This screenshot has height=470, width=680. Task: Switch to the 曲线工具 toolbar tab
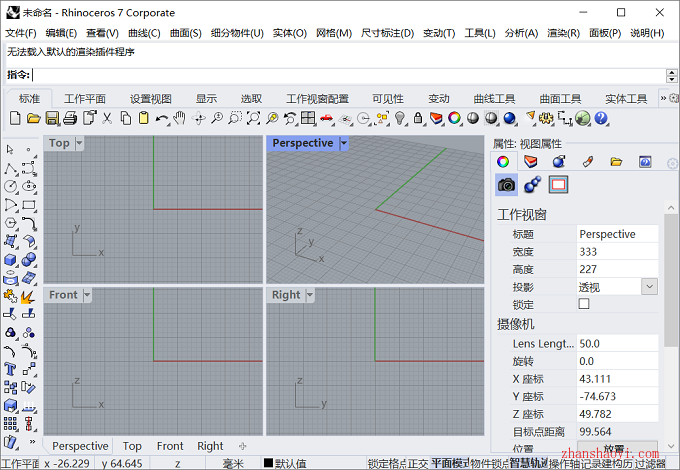(494, 99)
